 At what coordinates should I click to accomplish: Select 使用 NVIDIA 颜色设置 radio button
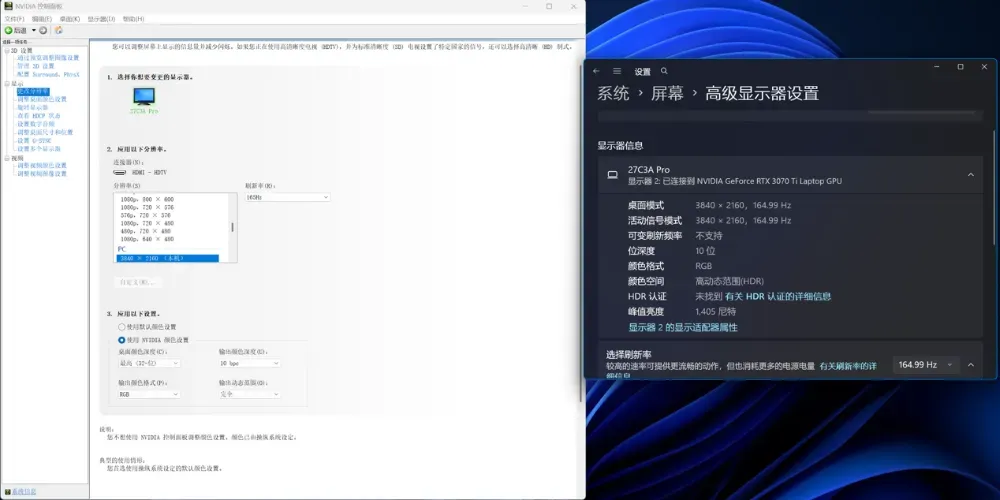point(122,340)
